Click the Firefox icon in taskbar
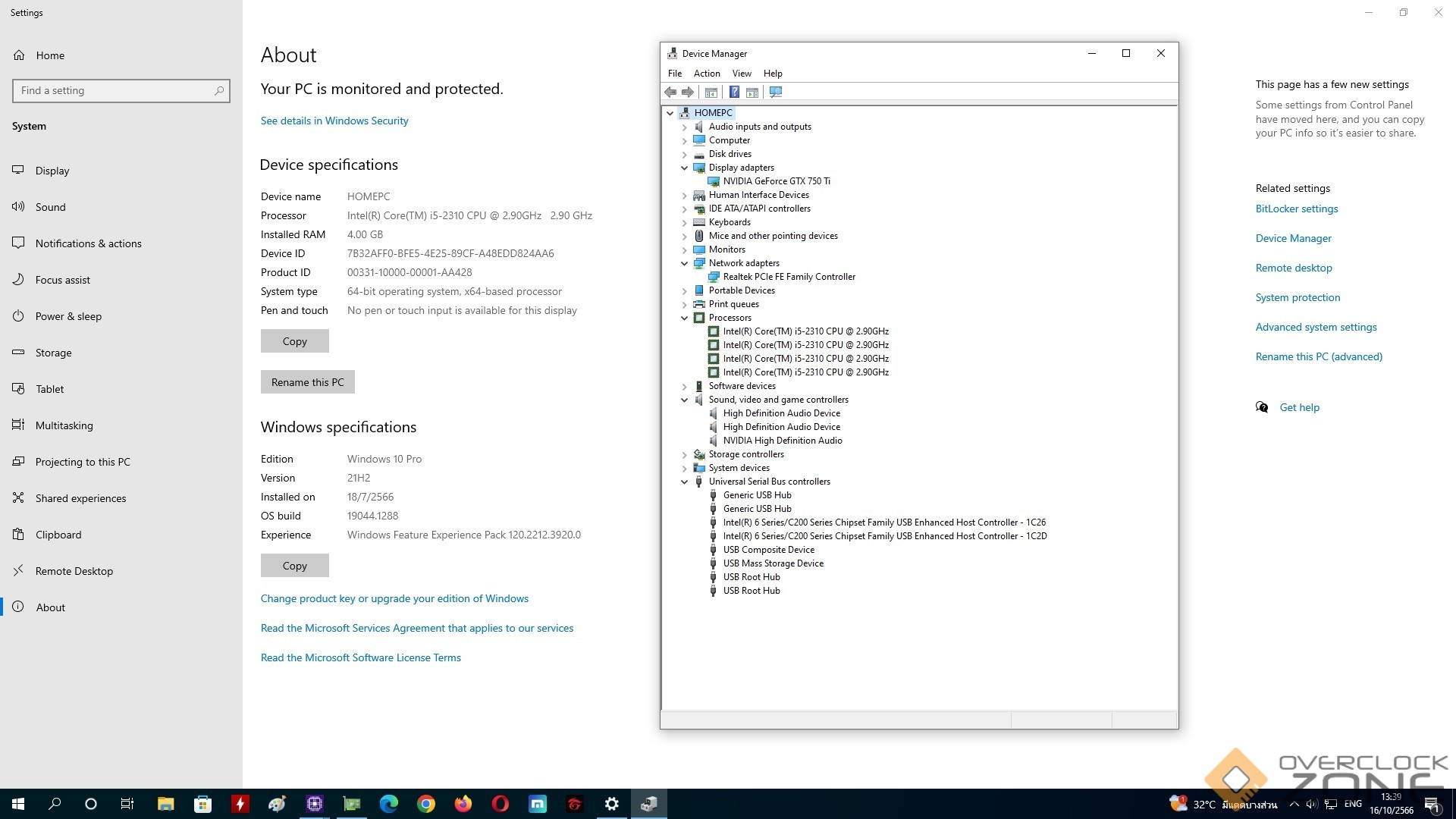Viewport: 1456px width, 819px height. [463, 804]
